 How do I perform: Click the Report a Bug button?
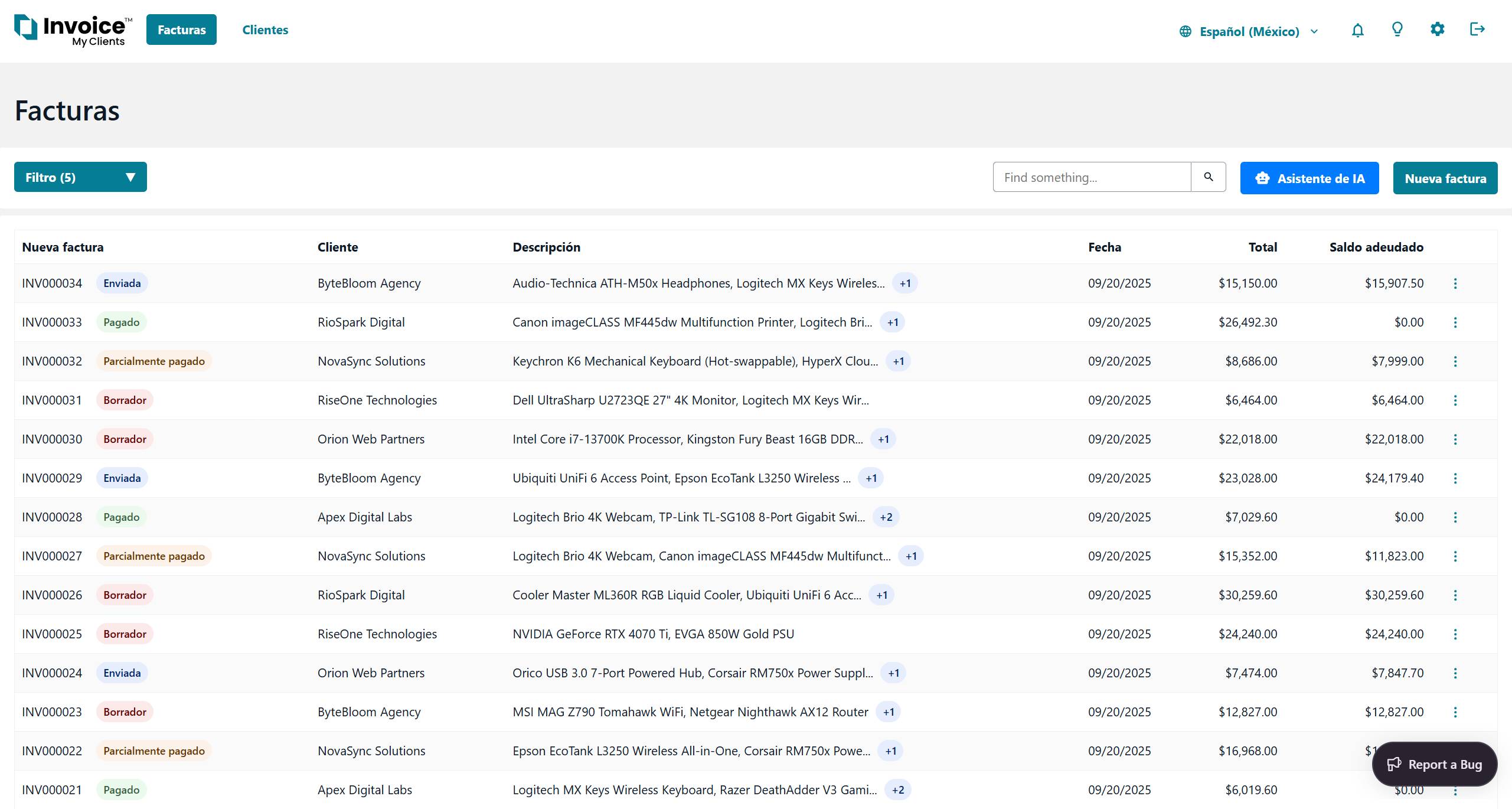tap(1434, 764)
